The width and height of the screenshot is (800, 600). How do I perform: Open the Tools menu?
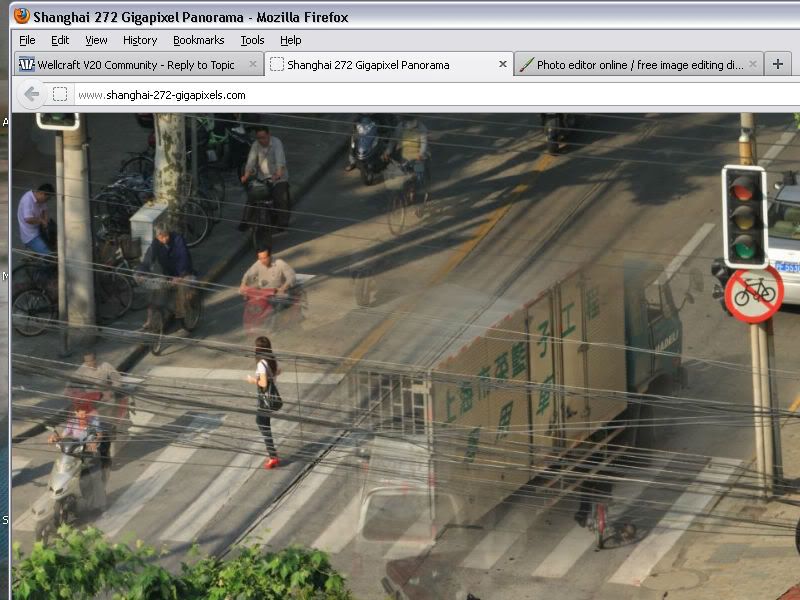(252, 40)
